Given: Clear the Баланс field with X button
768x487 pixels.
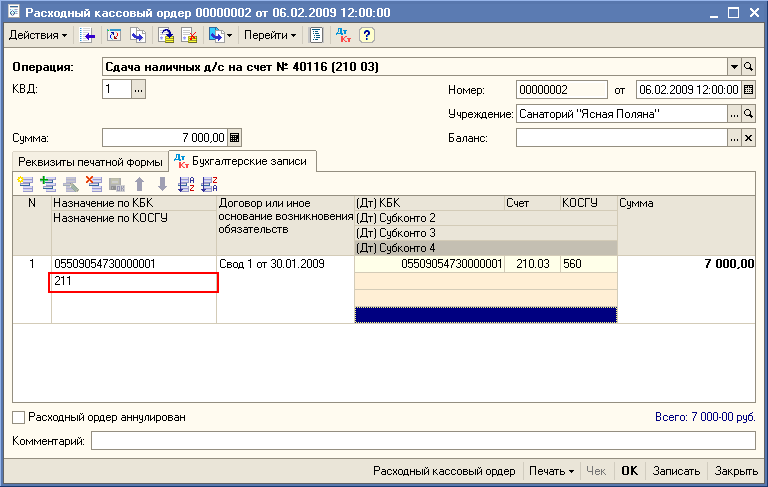Looking at the screenshot, I should click(748, 138).
